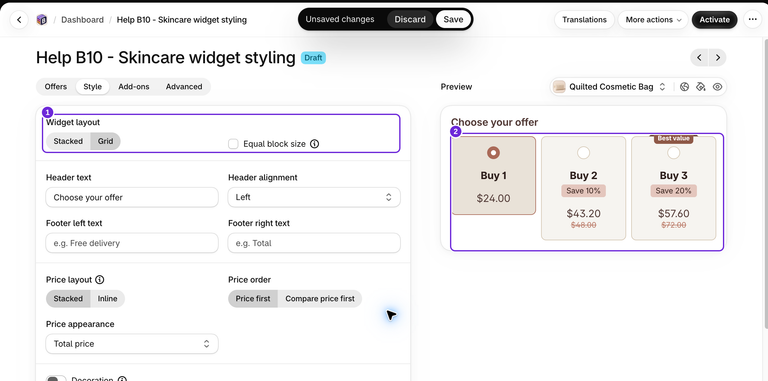The height and width of the screenshot is (381, 768).
Task: Switch to the Advanced tab
Action: pos(184,87)
